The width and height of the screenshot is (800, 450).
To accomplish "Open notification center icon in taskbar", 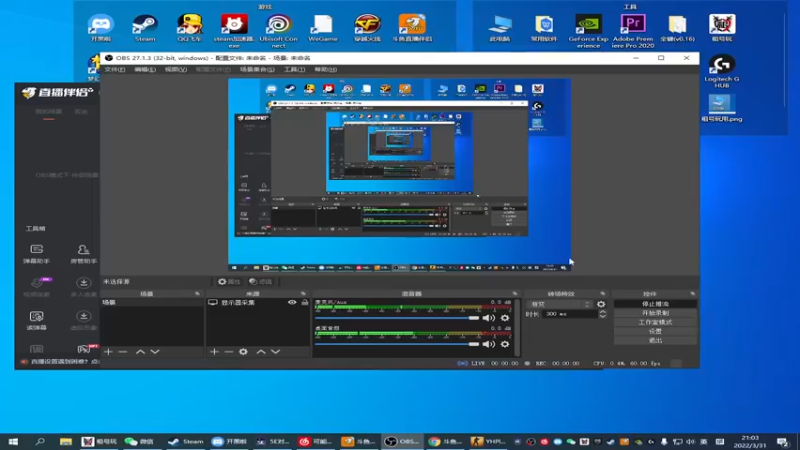I will [783, 441].
